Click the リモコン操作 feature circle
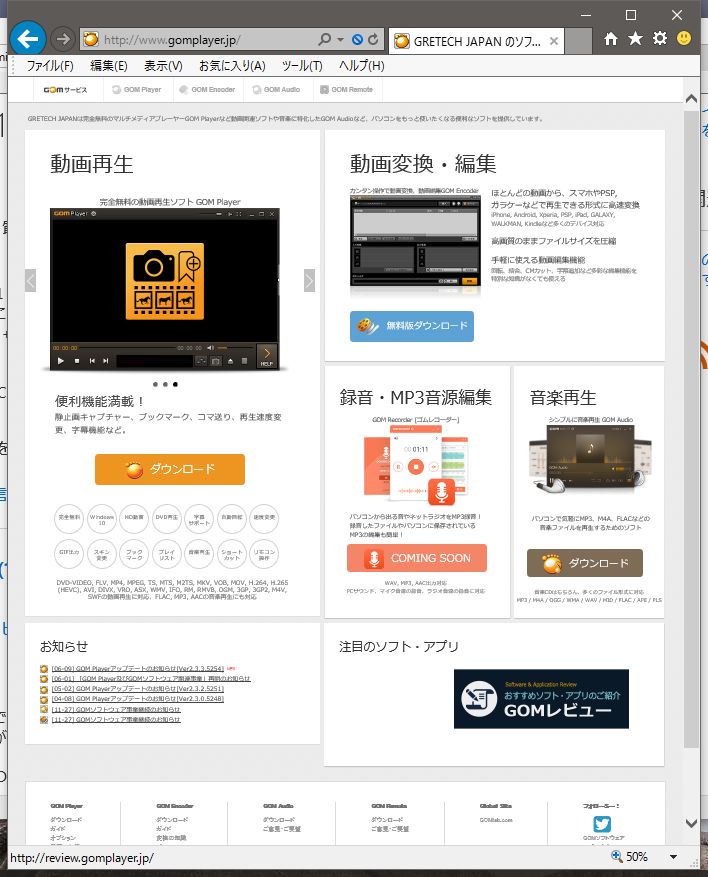Screen dimensions: 708x877 click(x=264, y=554)
